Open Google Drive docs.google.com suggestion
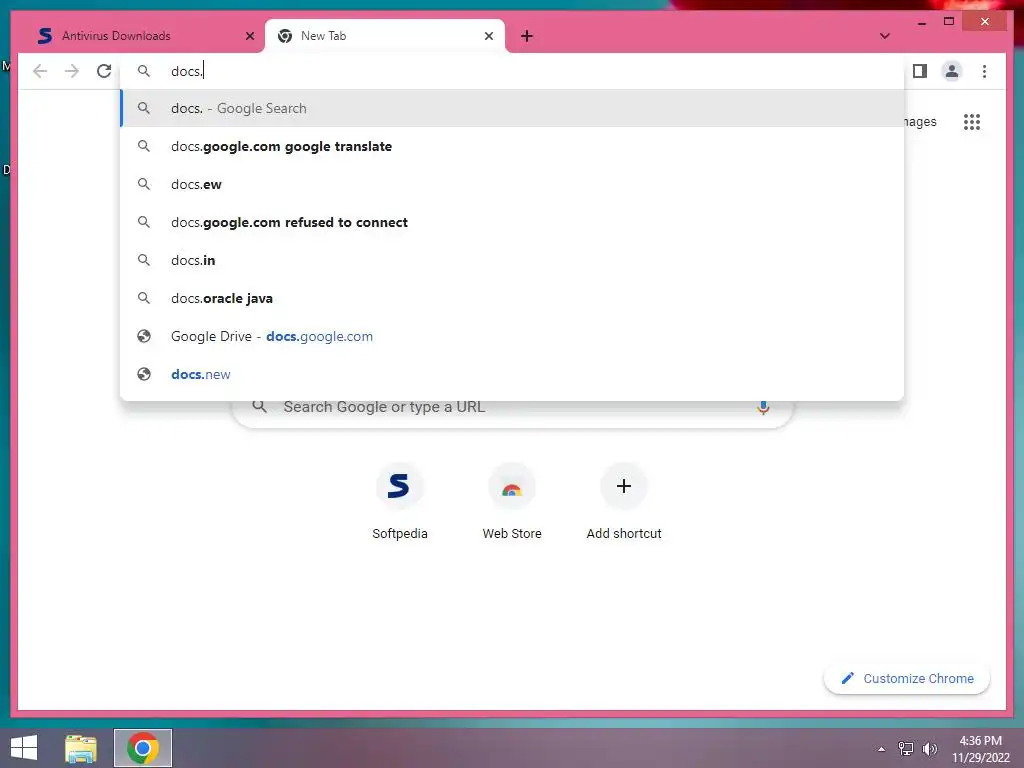The height and width of the screenshot is (768, 1024). pos(513,336)
